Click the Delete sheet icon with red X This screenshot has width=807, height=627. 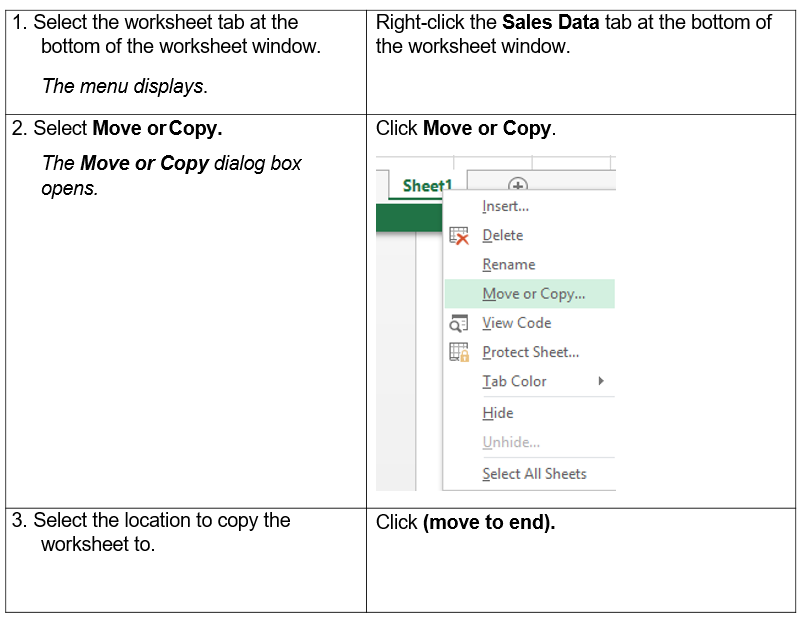pos(459,236)
